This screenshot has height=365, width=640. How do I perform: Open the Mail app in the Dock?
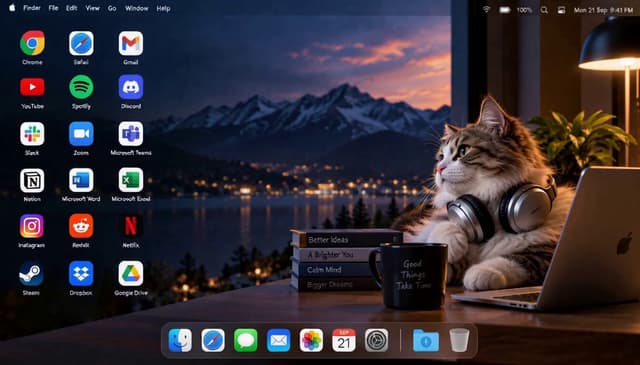pyautogui.click(x=279, y=340)
